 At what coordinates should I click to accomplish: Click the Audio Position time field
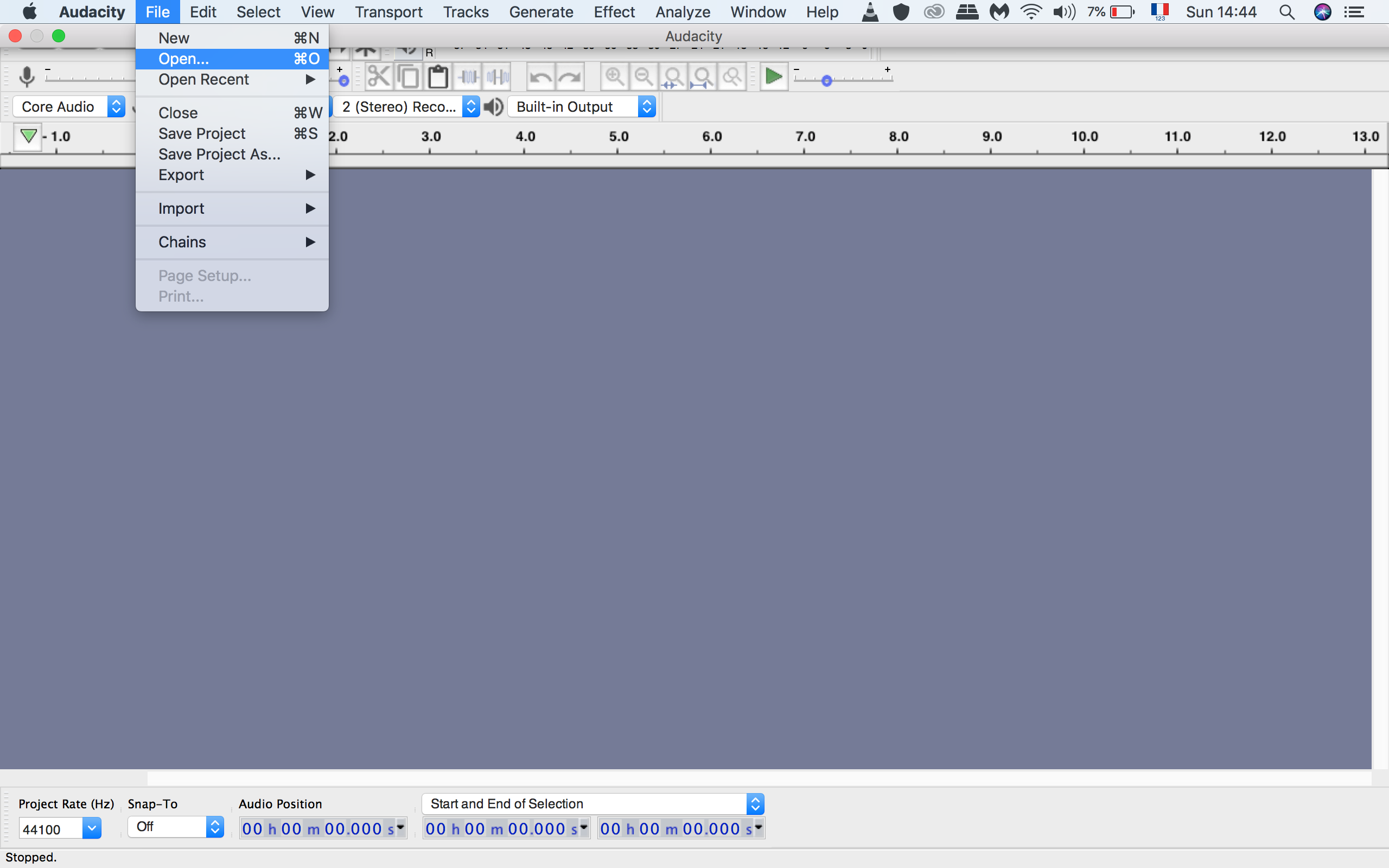(x=323, y=828)
